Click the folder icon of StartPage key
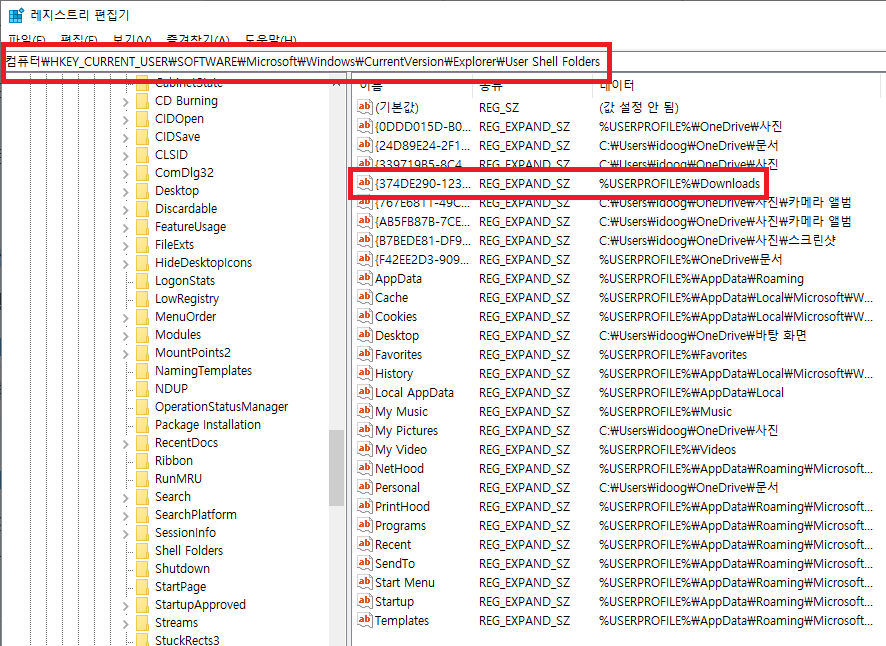The height and width of the screenshot is (646, 886). pos(142,587)
